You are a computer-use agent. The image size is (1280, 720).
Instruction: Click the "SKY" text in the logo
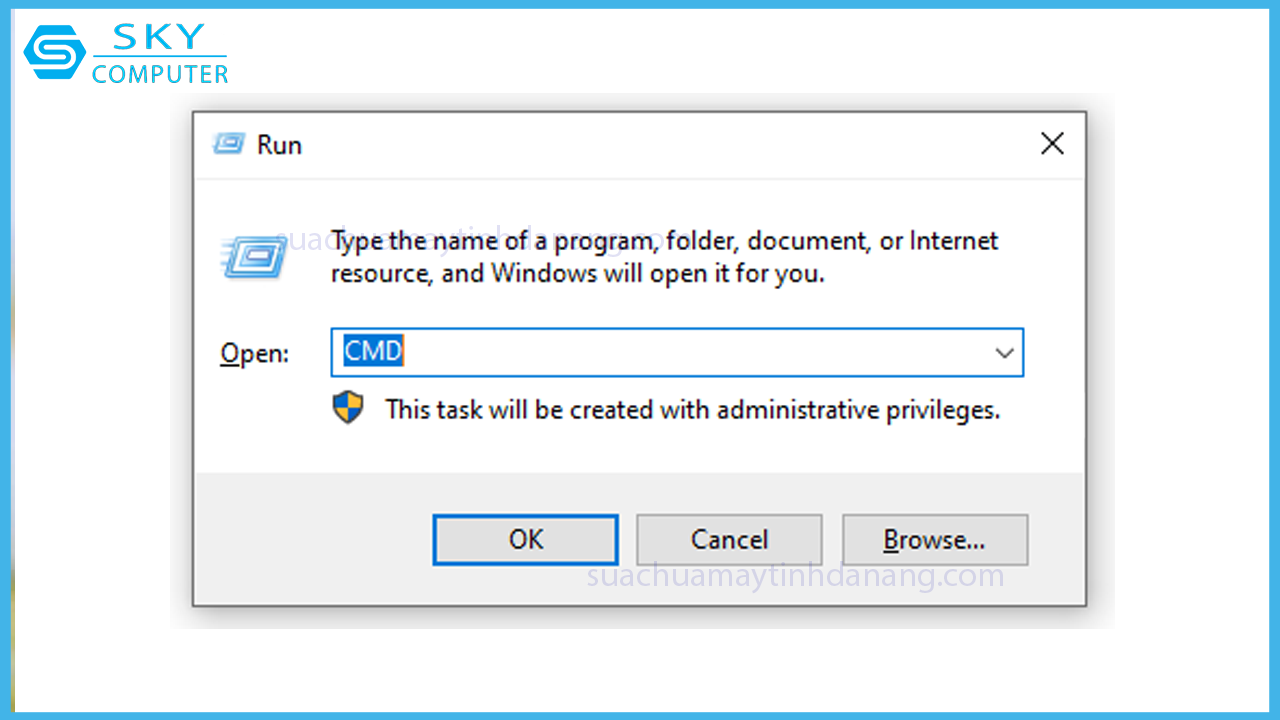tap(159, 36)
